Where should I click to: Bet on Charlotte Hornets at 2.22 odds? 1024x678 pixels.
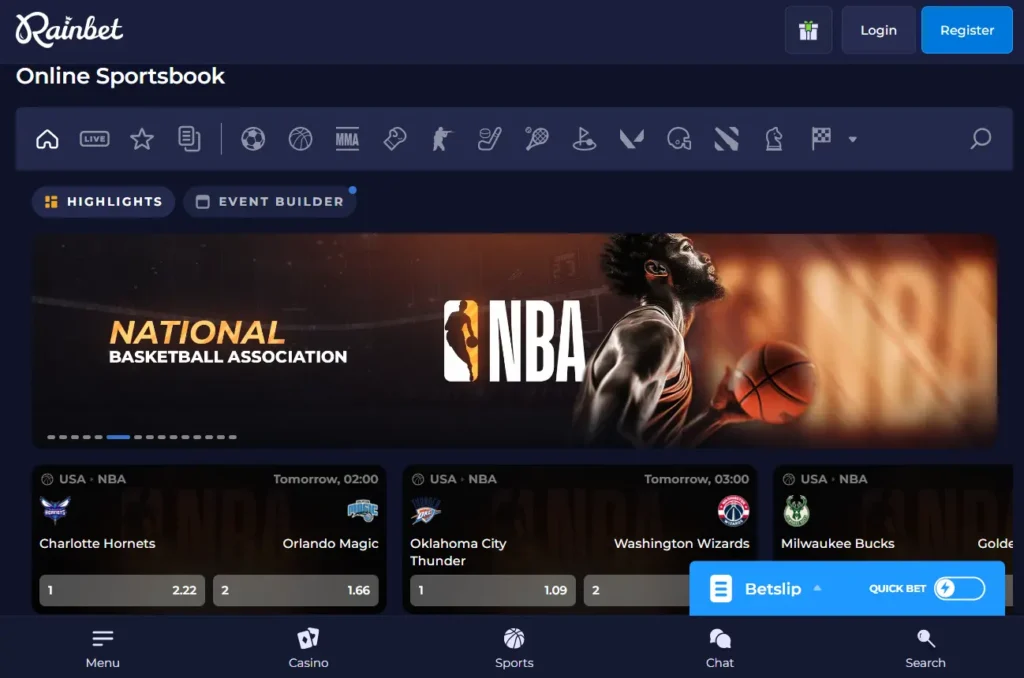121,590
